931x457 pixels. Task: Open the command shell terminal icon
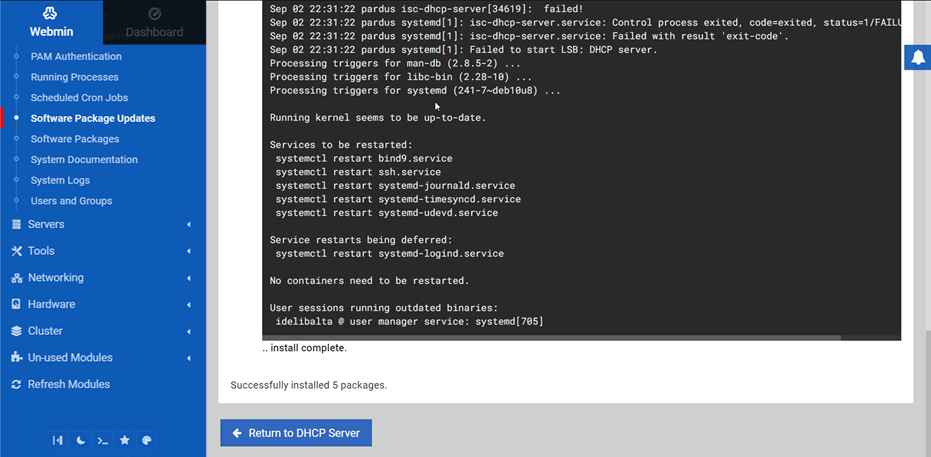102,440
